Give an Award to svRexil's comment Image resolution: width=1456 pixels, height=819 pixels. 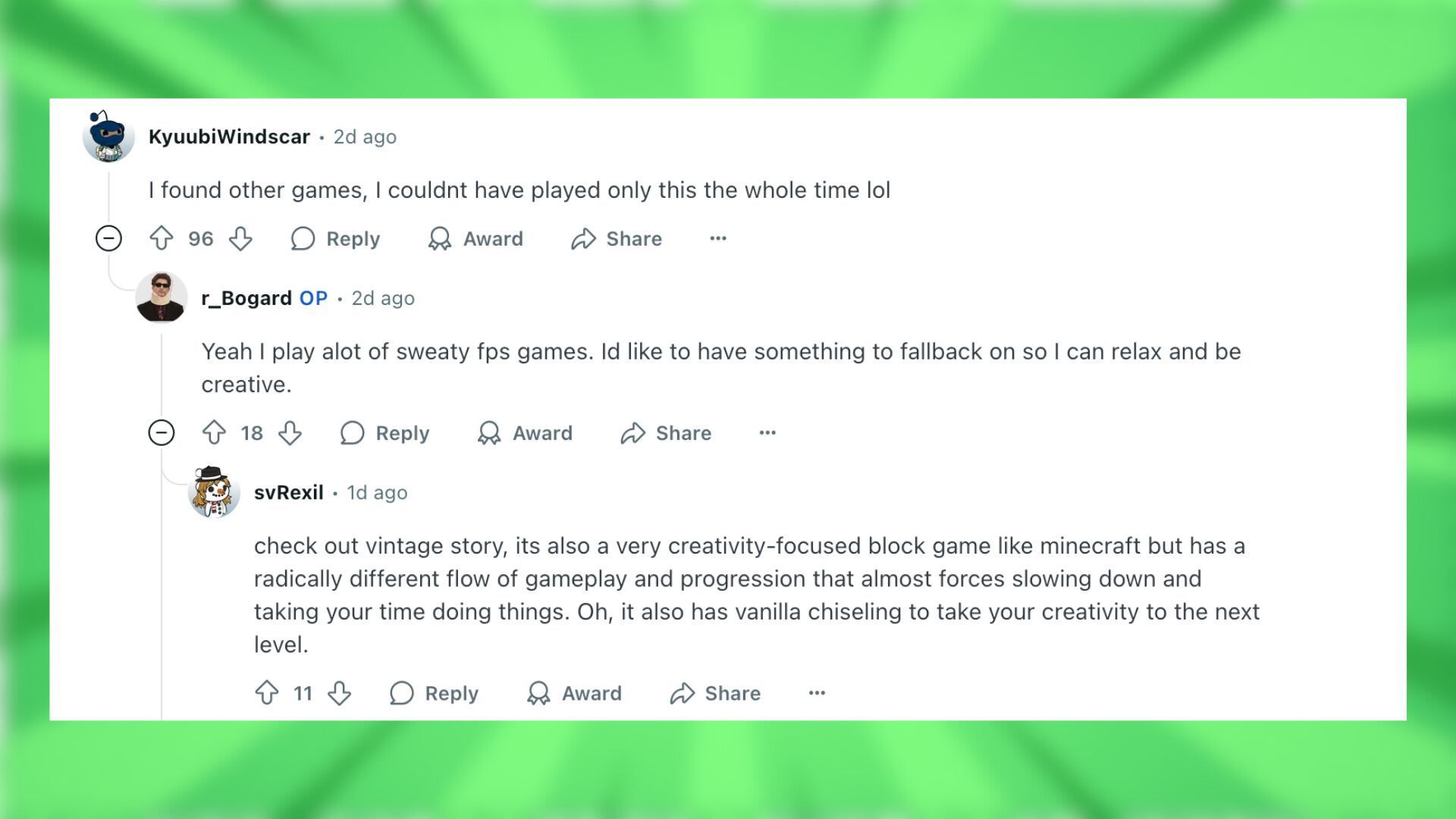tap(575, 692)
